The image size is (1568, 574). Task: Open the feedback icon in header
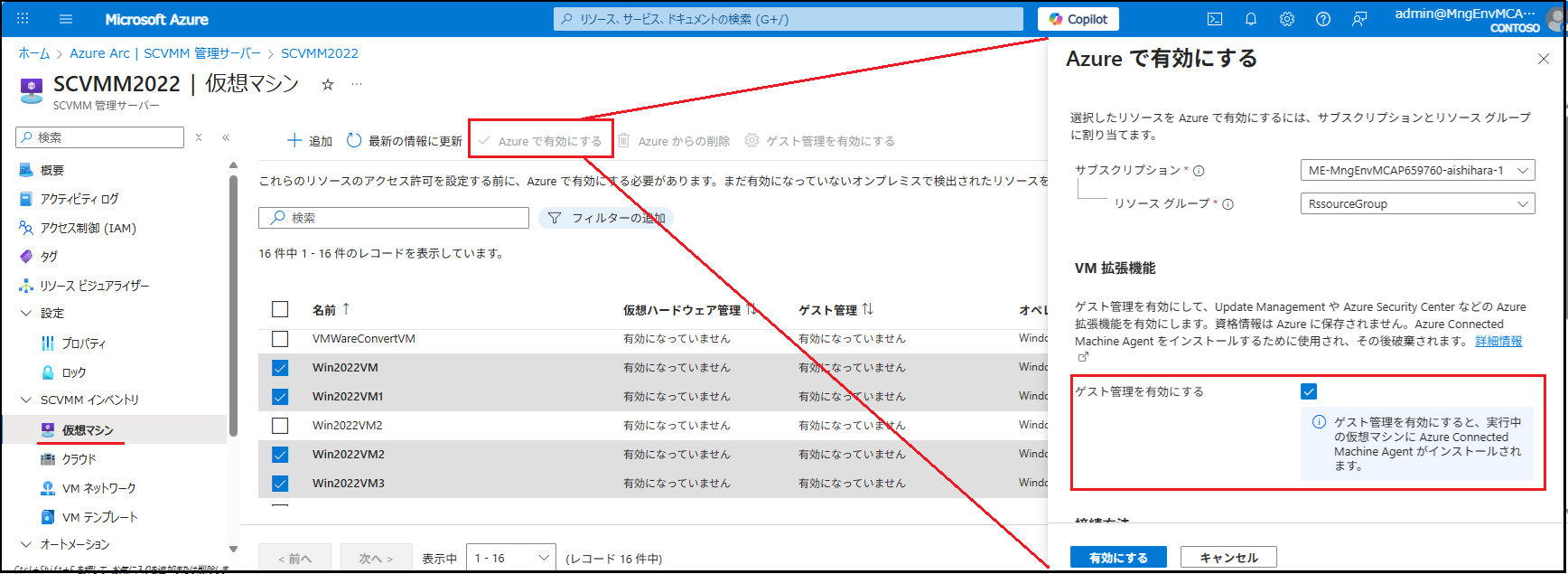tap(1359, 19)
